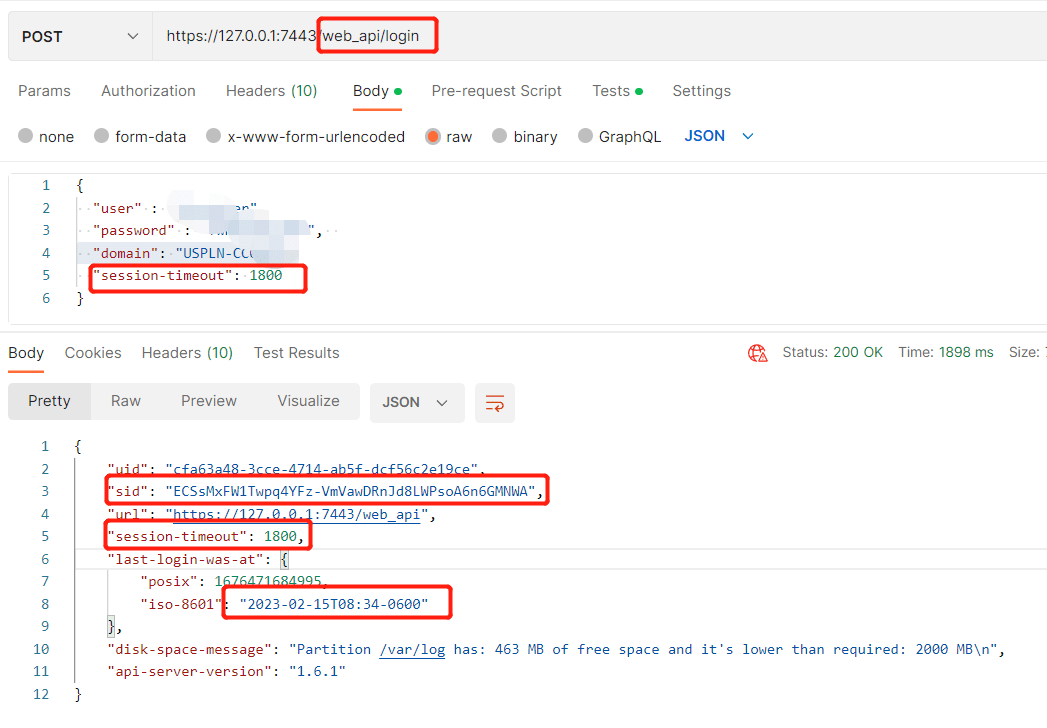Switch response view to Raw
Viewport: 1047px width, 728px height.
[x=125, y=400]
